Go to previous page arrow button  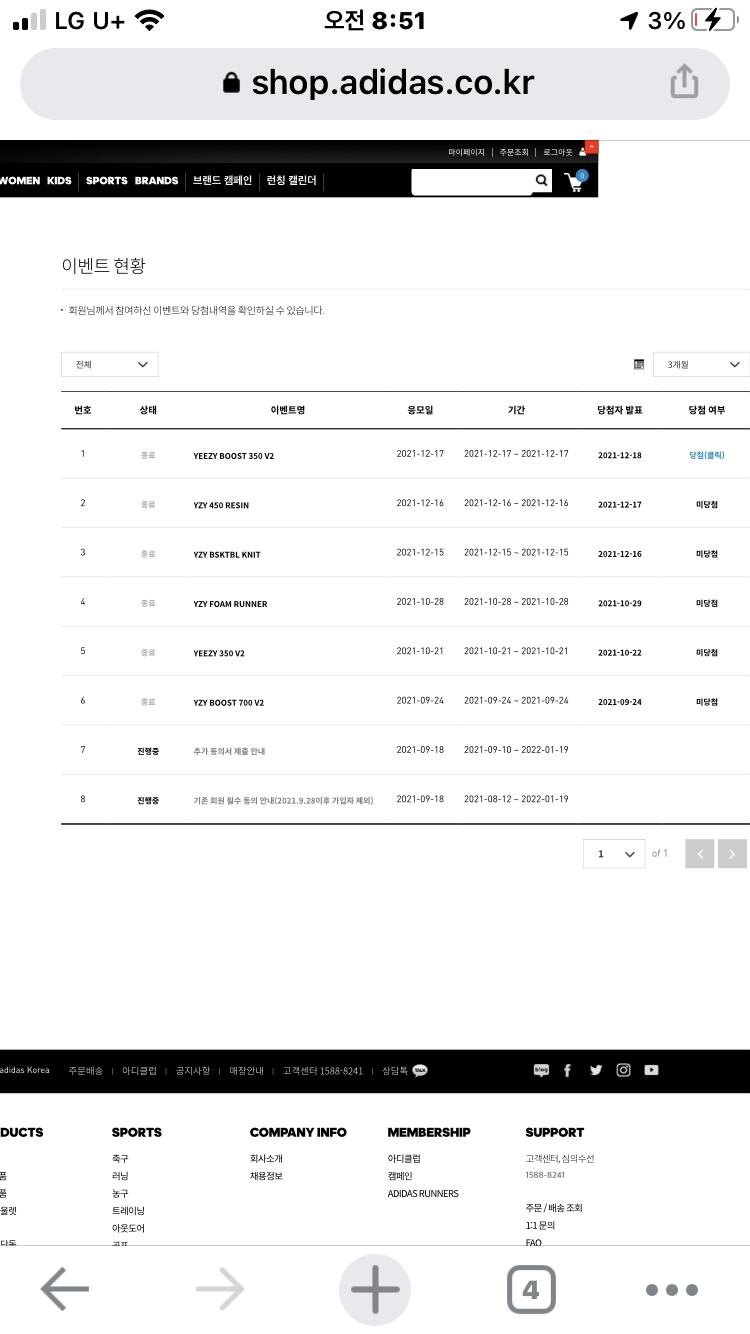click(x=700, y=854)
